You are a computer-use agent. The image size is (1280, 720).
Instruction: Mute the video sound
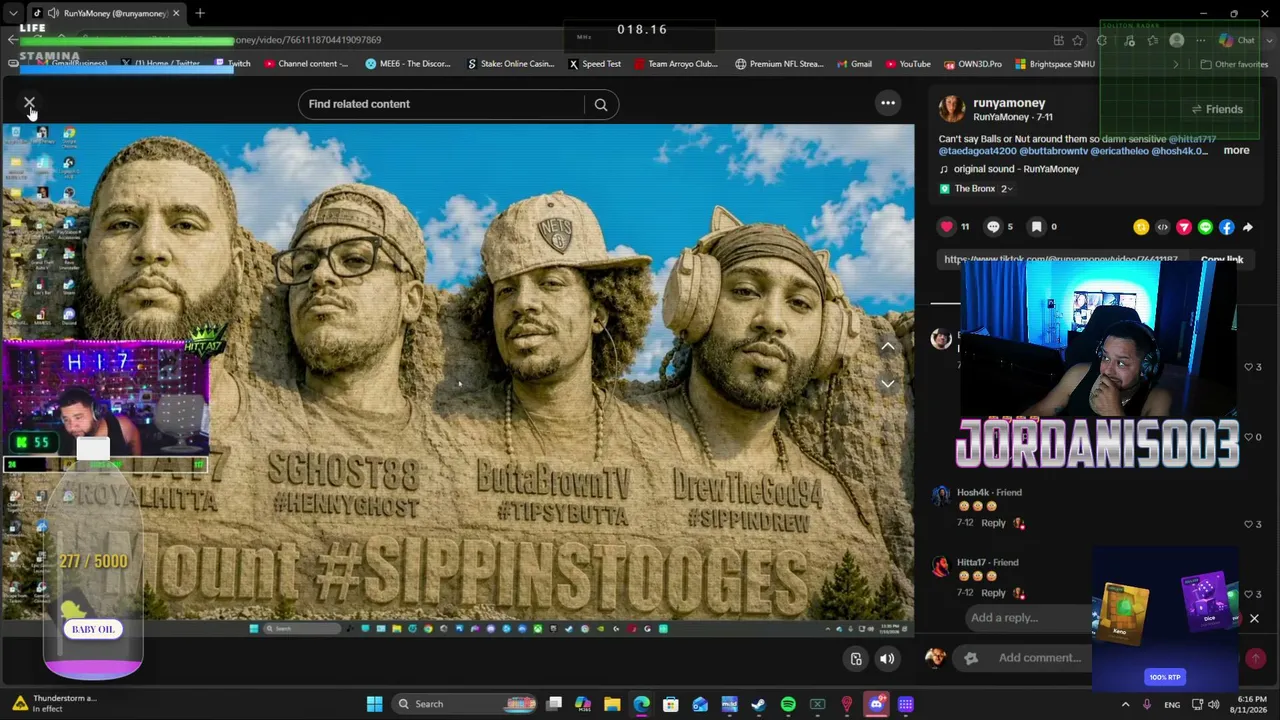coord(887,658)
